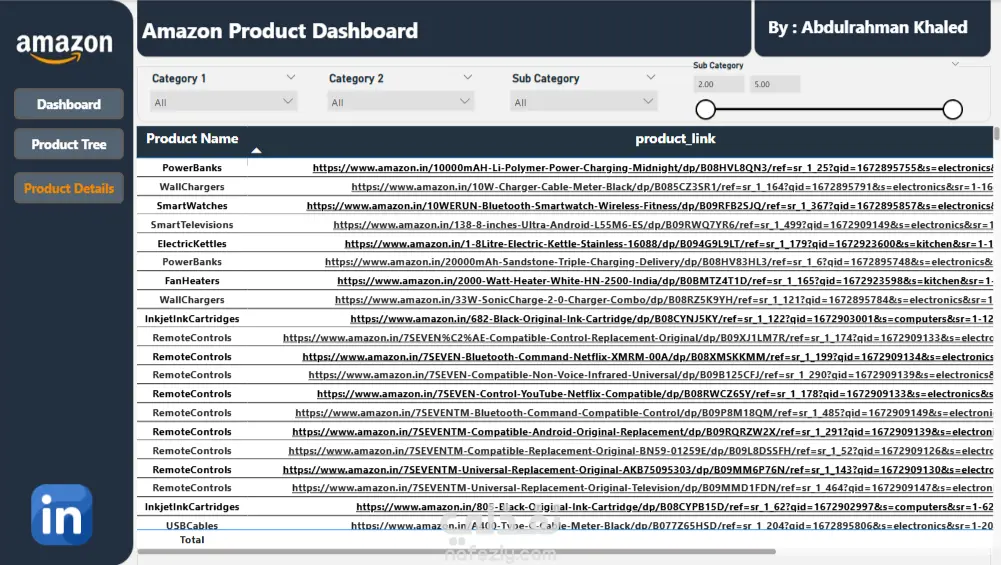This screenshot has height=565, width=1001.
Task: Open the 138-8-inches-Ultra-Android link
Action: click(663, 225)
